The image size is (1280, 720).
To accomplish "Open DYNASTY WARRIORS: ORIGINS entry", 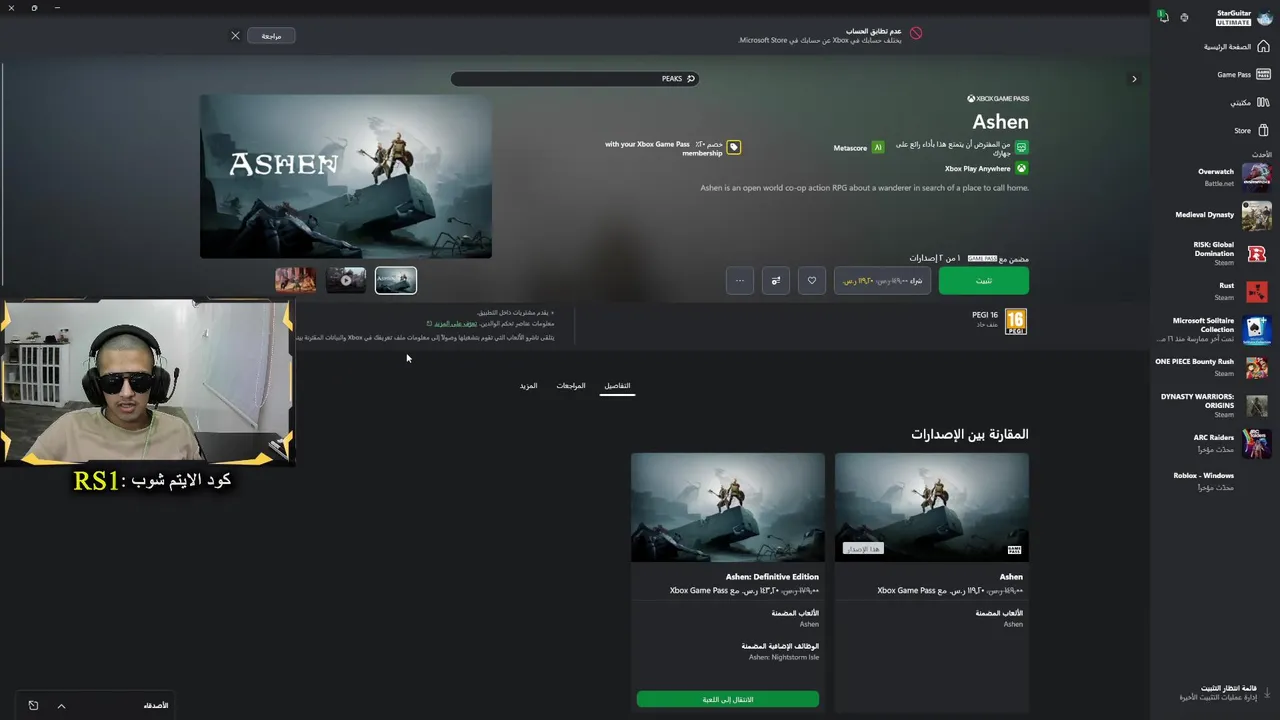I will click(1214, 405).
